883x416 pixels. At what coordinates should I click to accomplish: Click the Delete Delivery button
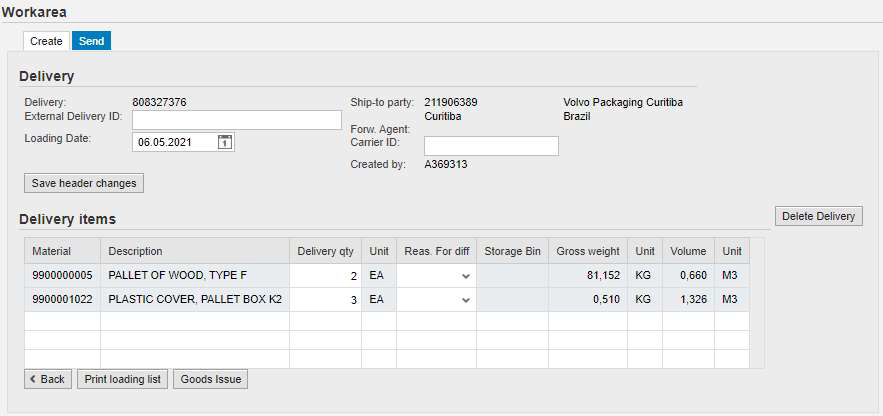coord(818,216)
